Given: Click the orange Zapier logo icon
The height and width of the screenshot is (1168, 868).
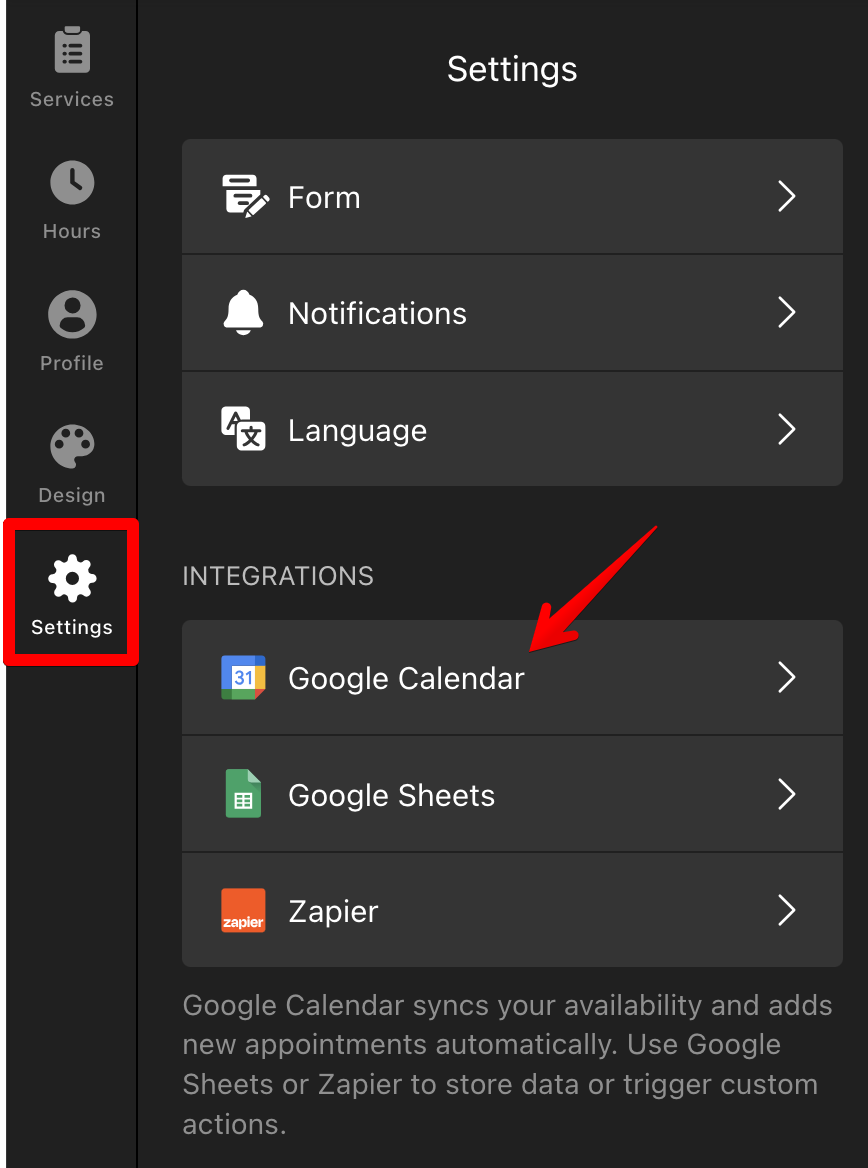Looking at the screenshot, I should [243, 911].
